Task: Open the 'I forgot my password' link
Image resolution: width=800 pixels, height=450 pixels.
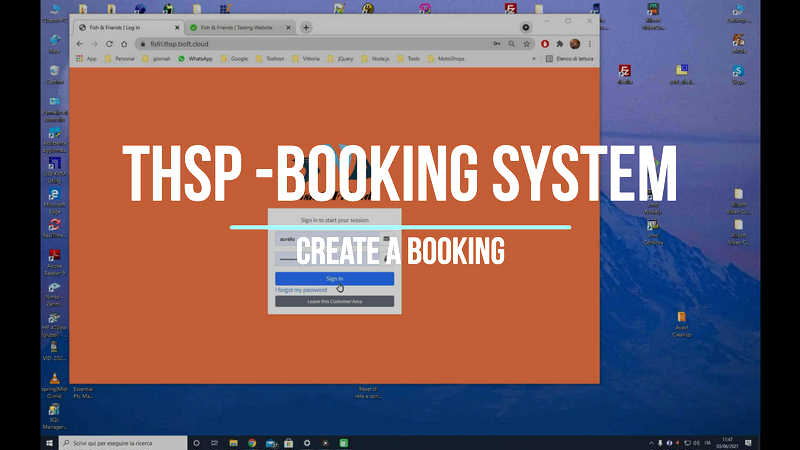Action: click(301, 290)
